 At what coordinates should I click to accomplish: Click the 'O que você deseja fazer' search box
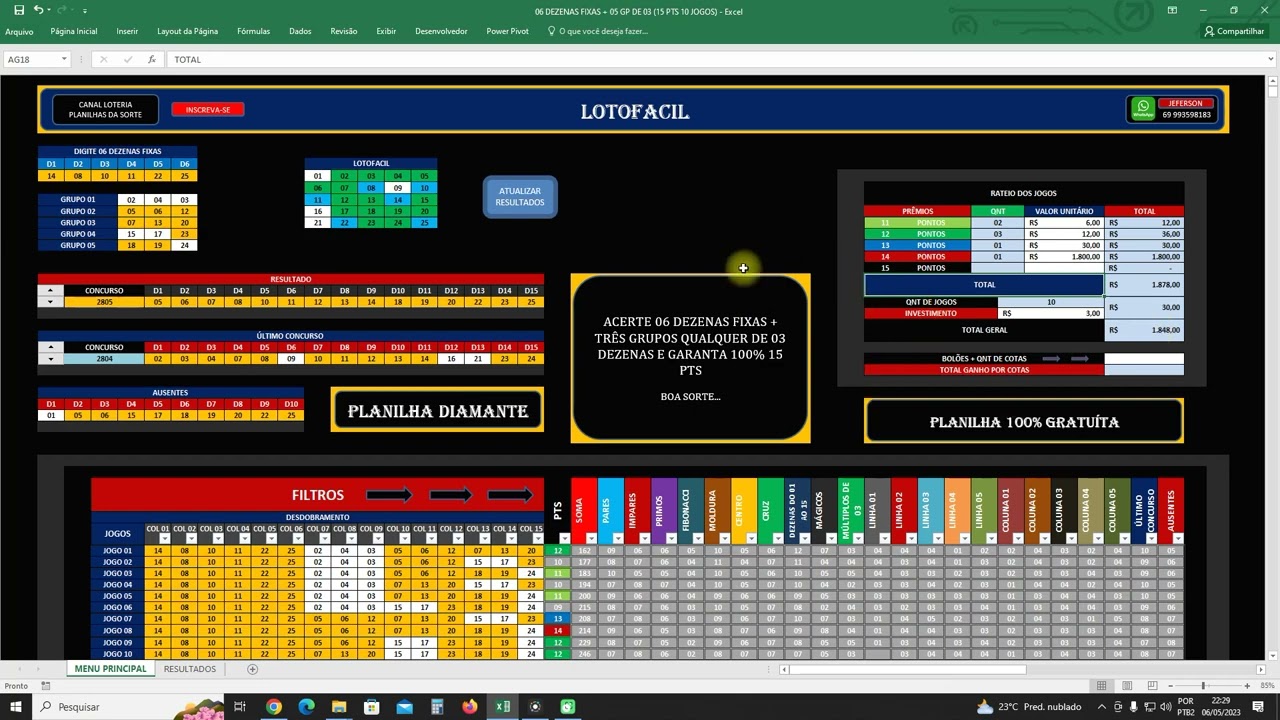click(603, 31)
